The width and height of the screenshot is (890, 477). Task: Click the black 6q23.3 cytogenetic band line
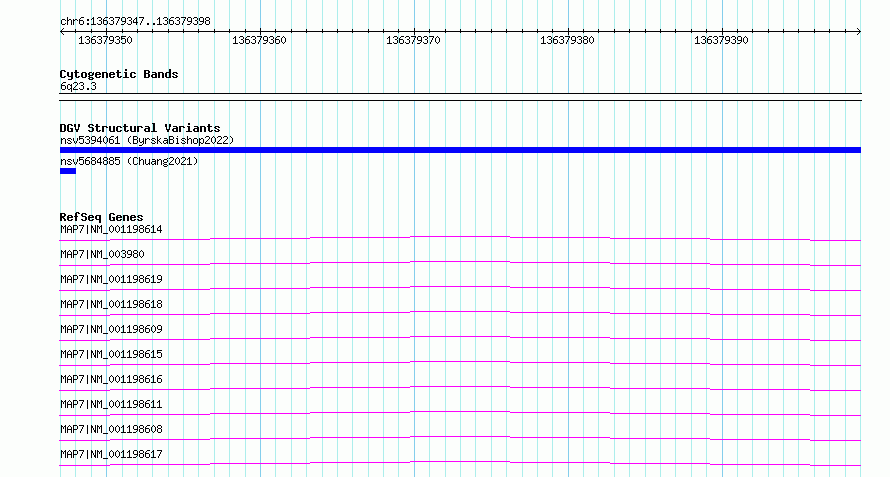tap(460, 97)
